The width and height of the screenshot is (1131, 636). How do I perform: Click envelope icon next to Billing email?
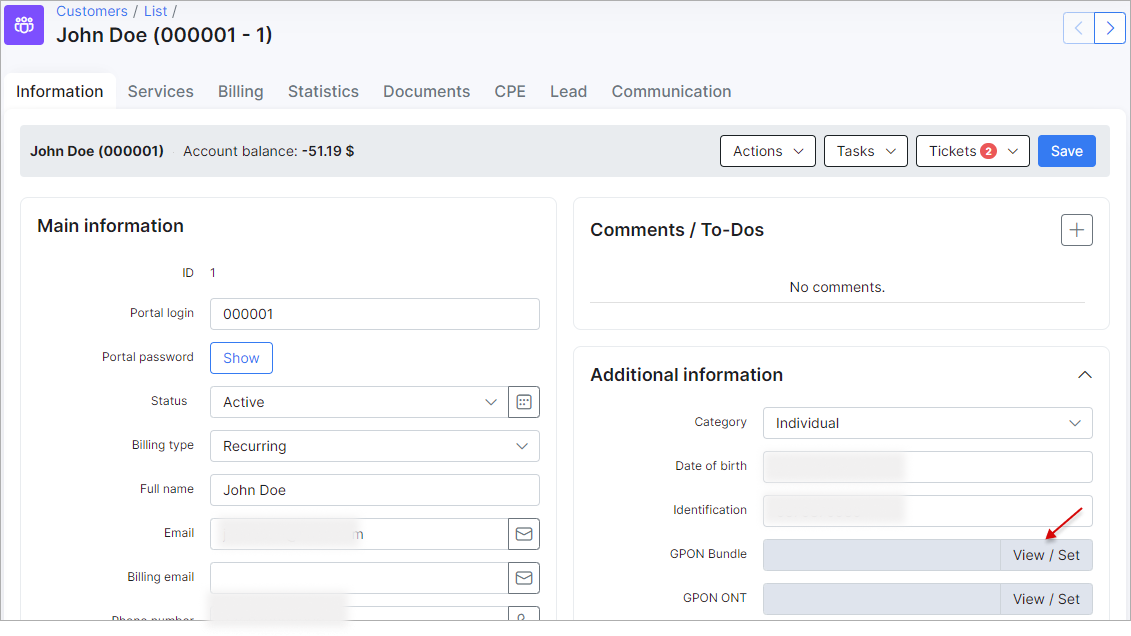524,578
